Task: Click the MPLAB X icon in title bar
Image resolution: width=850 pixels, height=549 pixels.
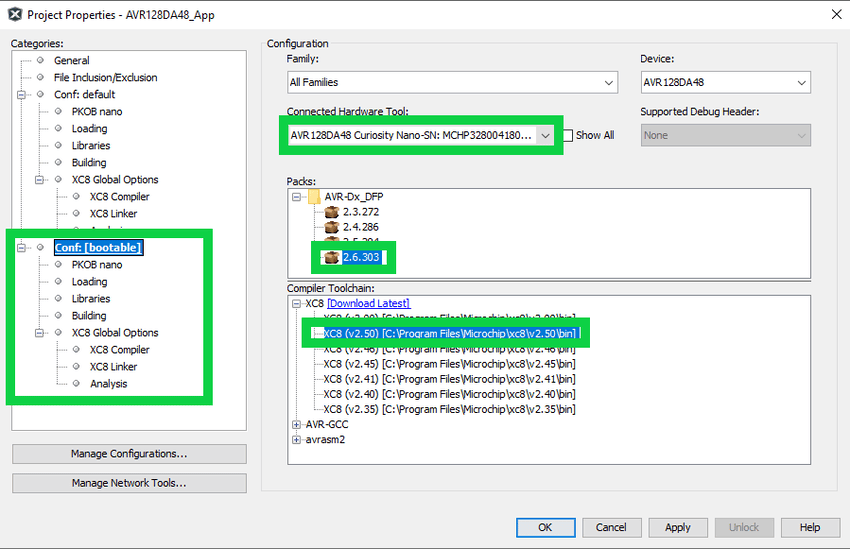Action: tap(15, 15)
